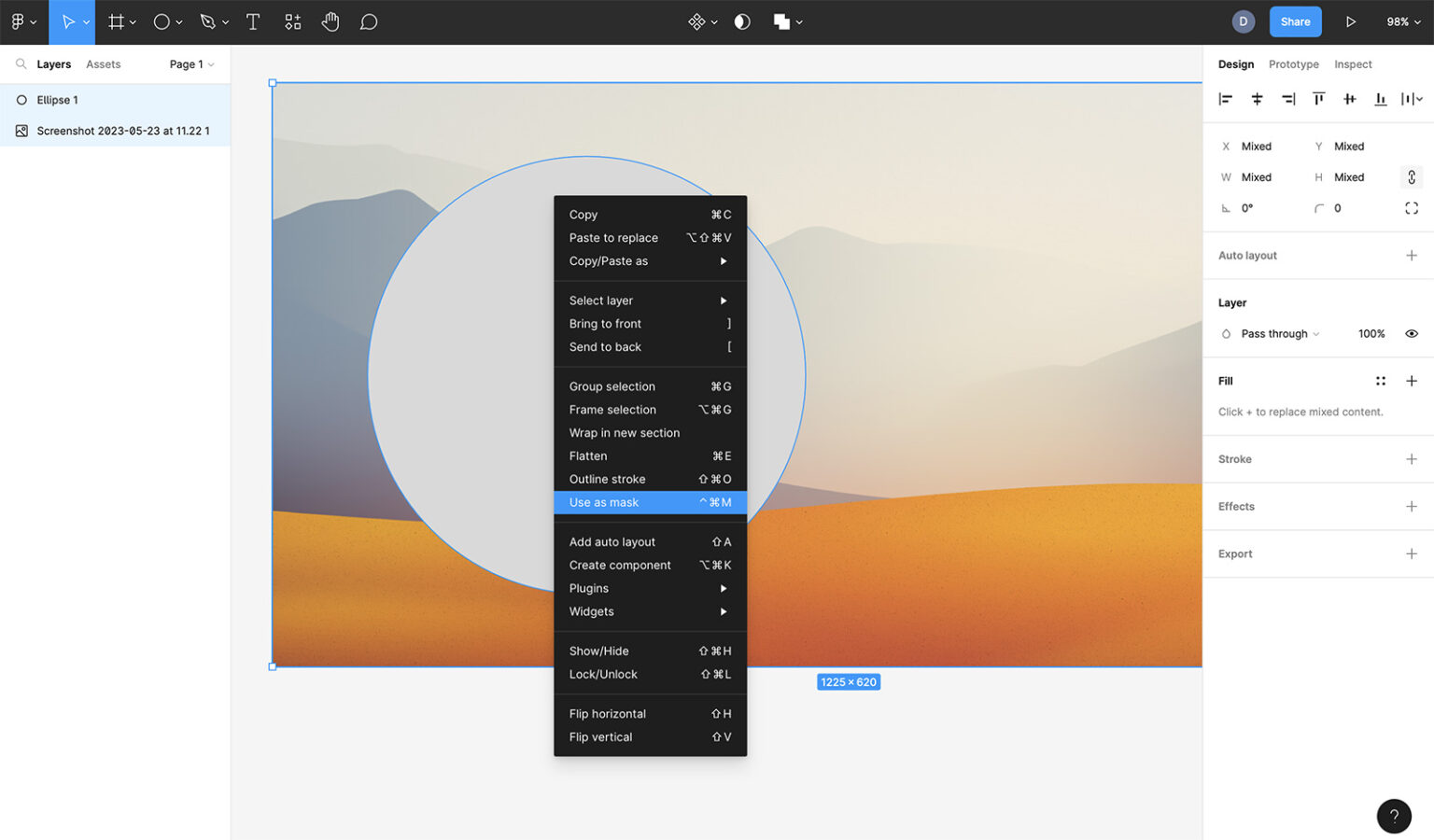The image size is (1434, 840).
Task: Open the Resources panel
Action: tap(292, 21)
